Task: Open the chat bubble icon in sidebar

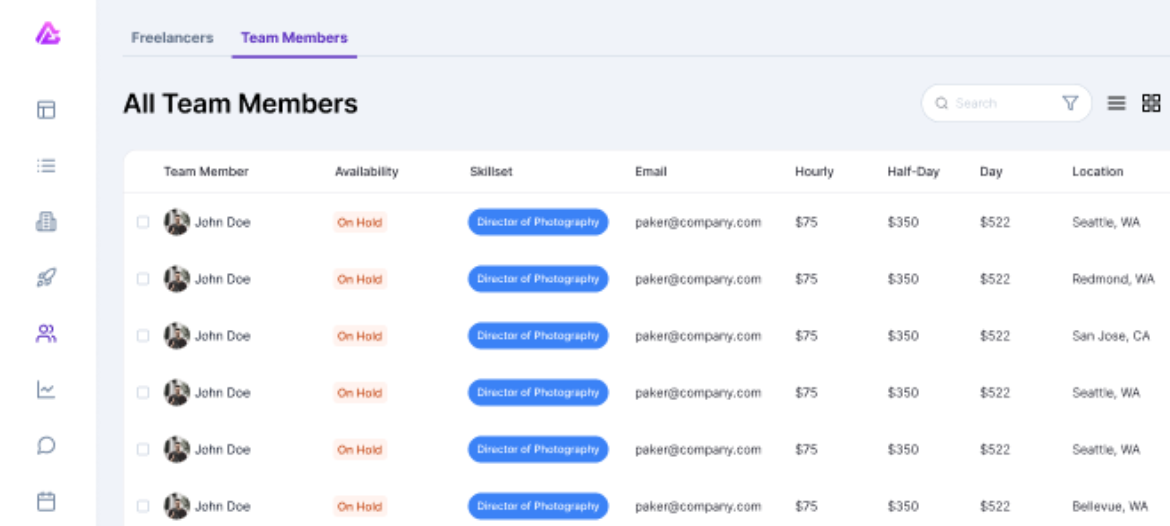Action: (x=46, y=445)
